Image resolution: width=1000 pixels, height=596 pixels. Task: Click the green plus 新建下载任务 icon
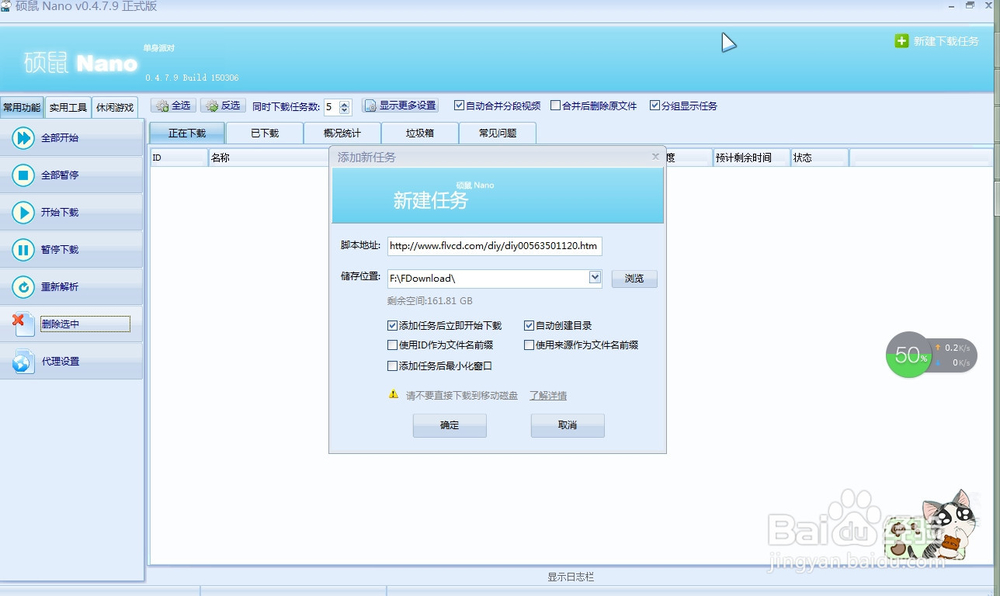(x=901, y=41)
